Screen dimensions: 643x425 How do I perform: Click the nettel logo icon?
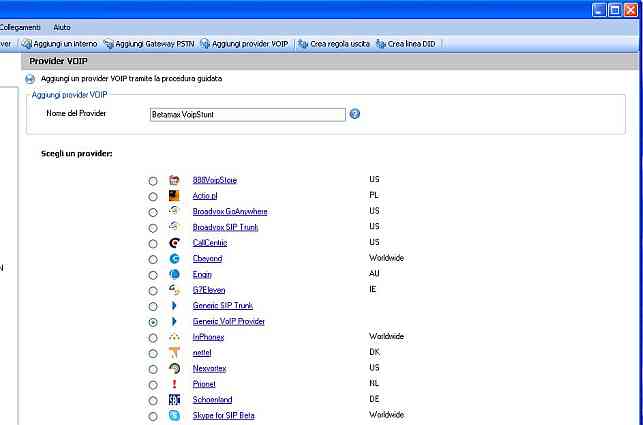click(174, 352)
